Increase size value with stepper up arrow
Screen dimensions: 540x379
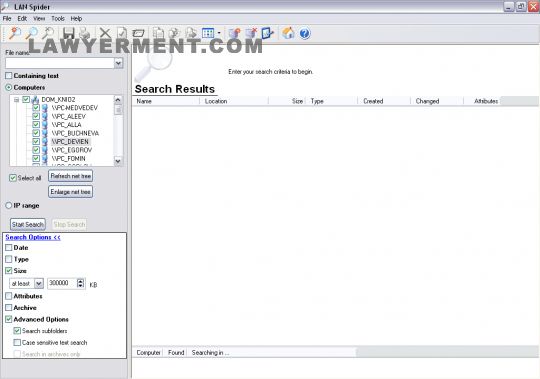pyautogui.click(x=81, y=281)
